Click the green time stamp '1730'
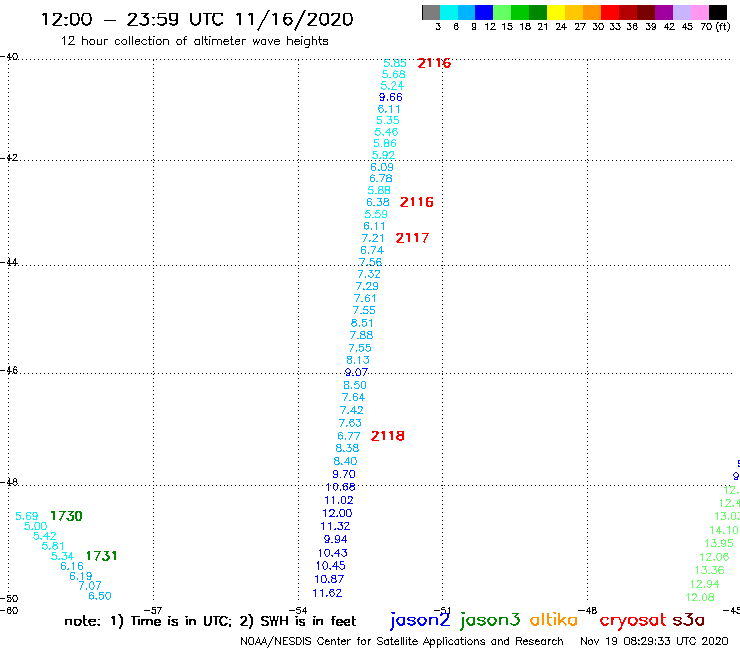The image size is (740, 650). (66, 516)
